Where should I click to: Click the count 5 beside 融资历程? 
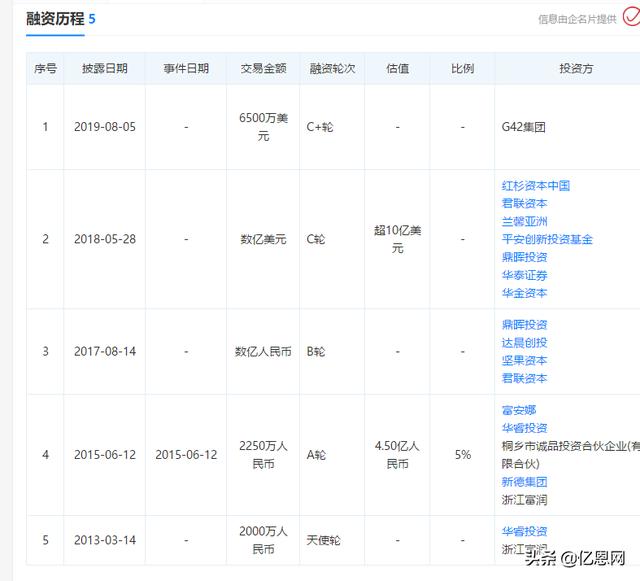click(92, 19)
